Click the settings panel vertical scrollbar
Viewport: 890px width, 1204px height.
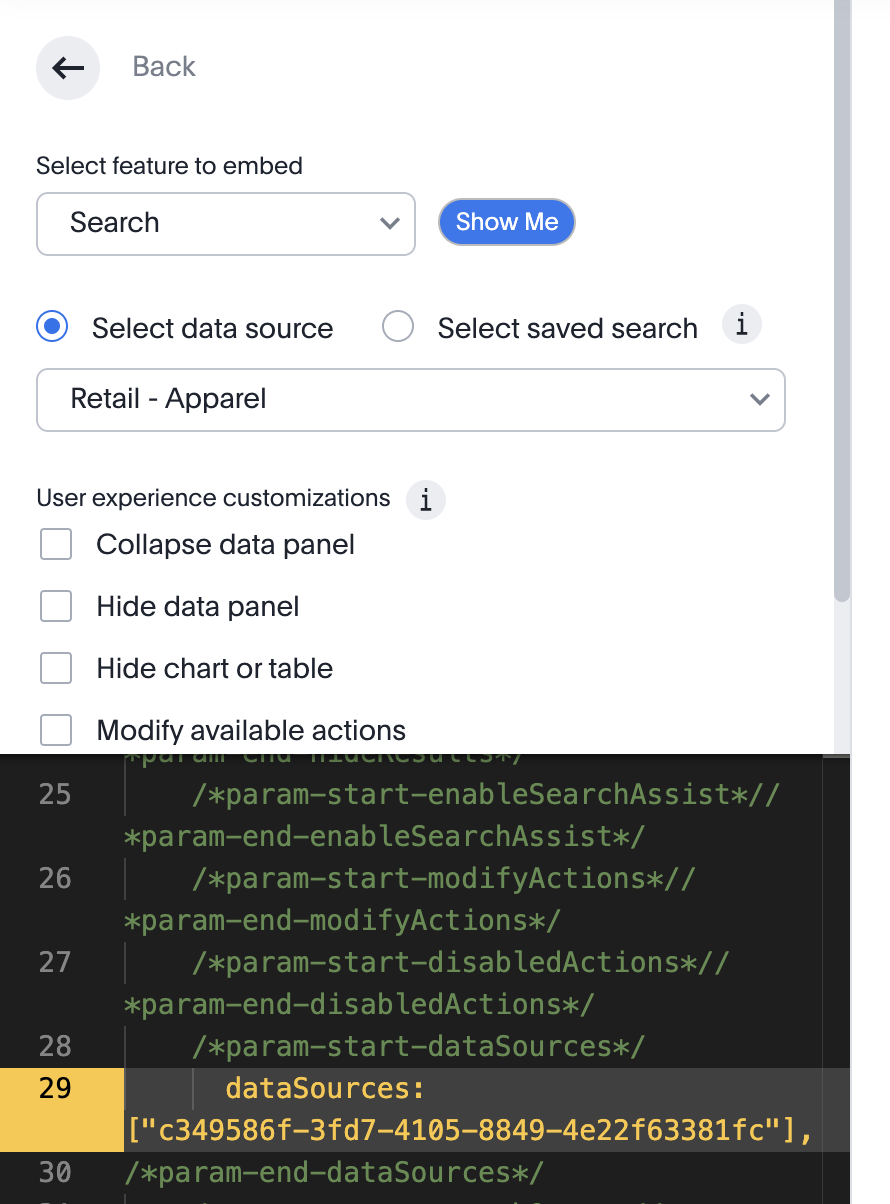coord(842,300)
